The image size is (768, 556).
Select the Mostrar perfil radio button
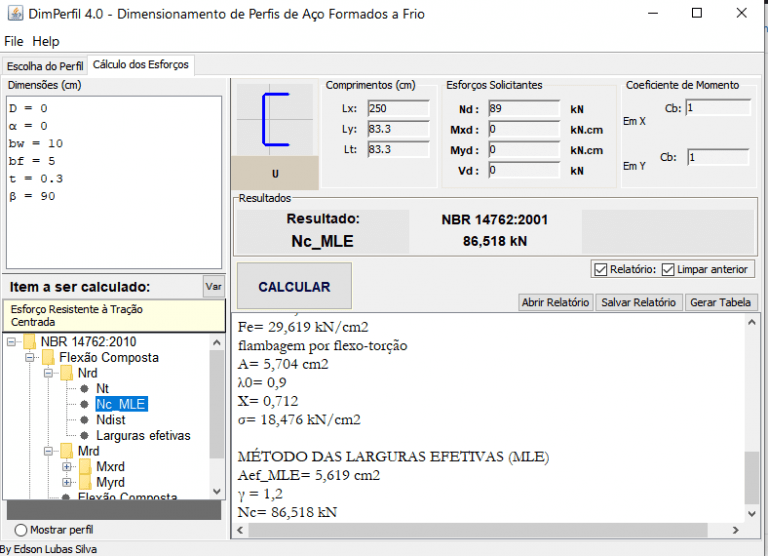21,530
